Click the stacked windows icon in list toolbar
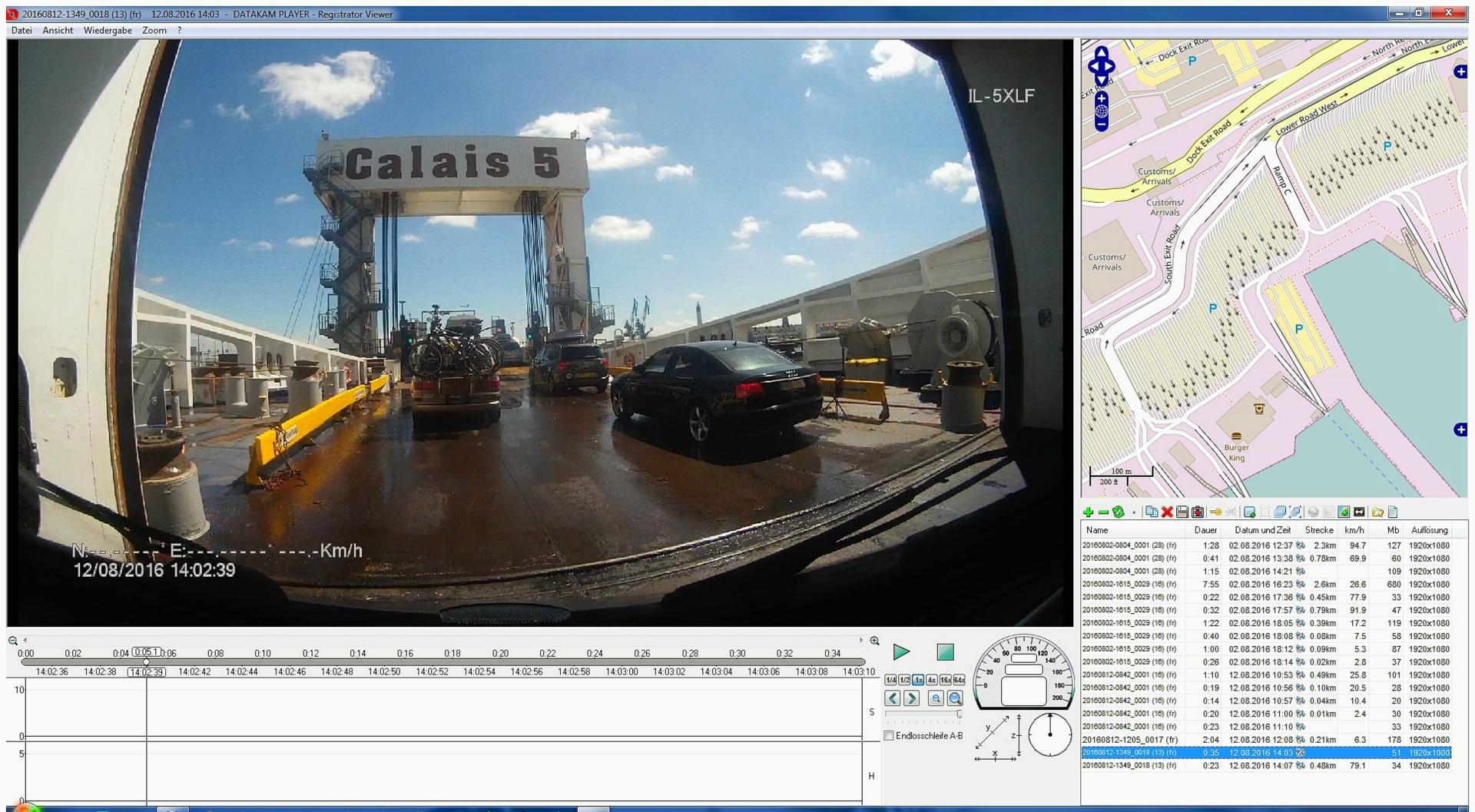Viewport: 1475px width, 812px height. [1280, 512]
